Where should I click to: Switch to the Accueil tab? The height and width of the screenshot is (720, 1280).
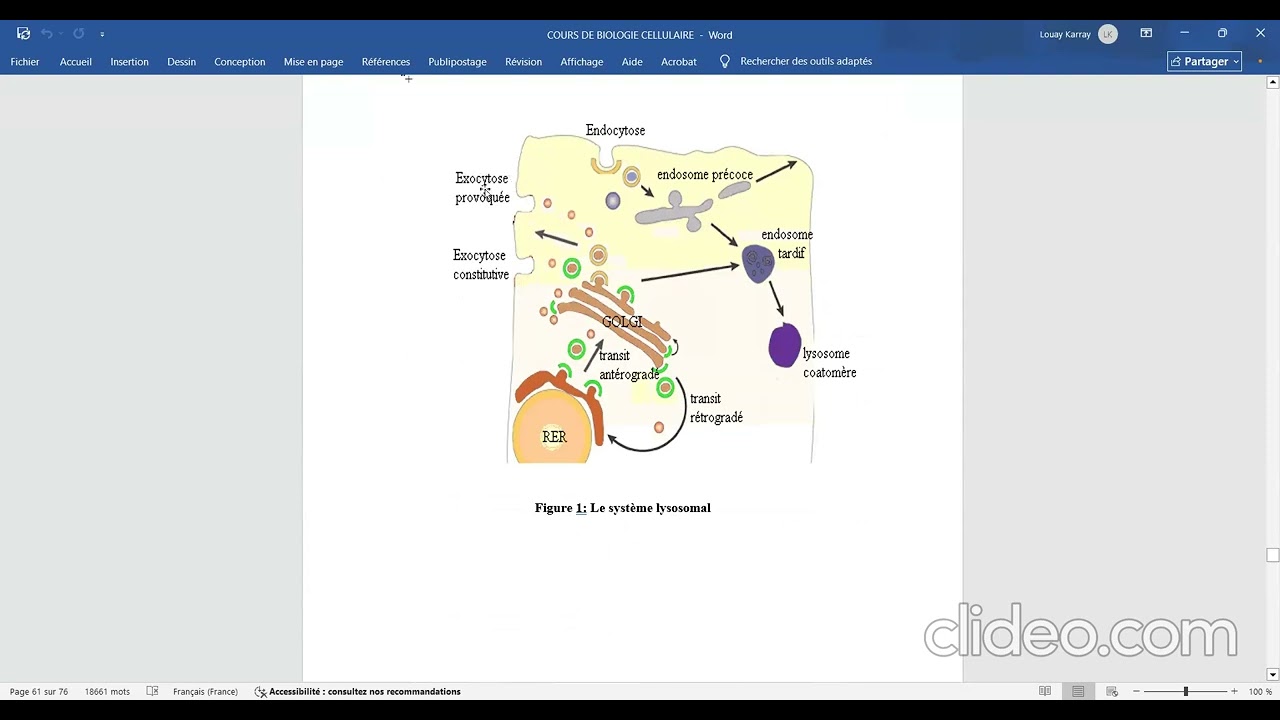(75, 62)
